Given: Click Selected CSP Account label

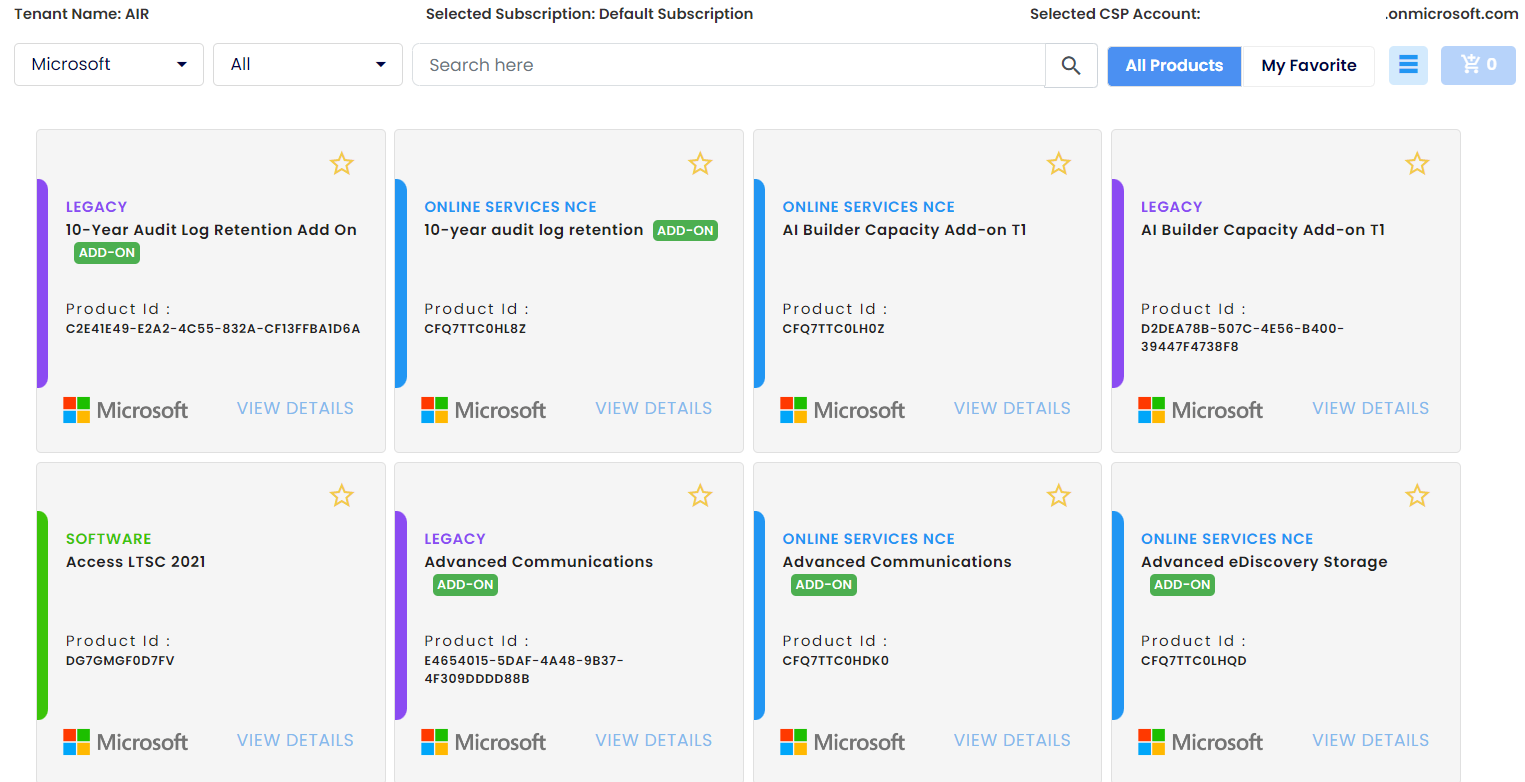Looking at the screenshot, I should tap(1115, 14).
